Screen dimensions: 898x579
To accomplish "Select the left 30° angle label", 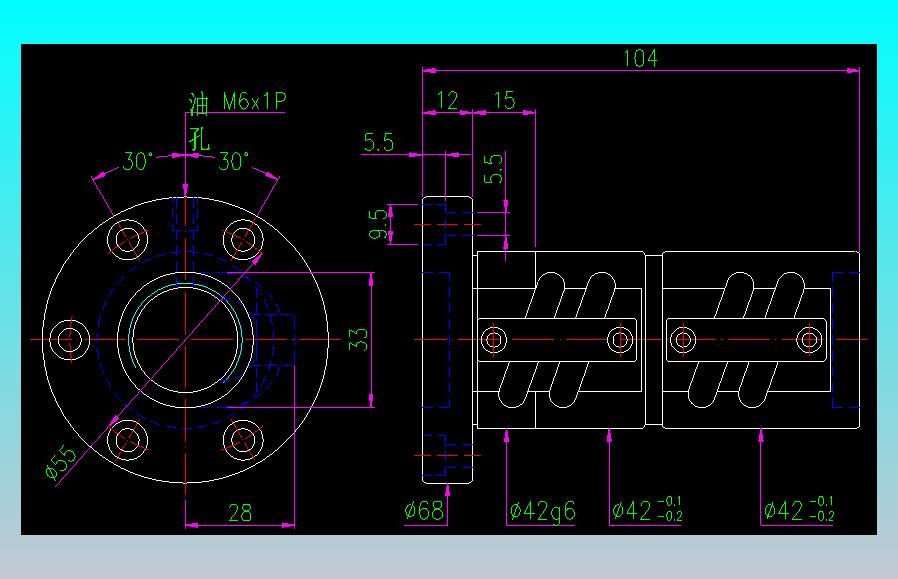I will click(x=138, y=162).
